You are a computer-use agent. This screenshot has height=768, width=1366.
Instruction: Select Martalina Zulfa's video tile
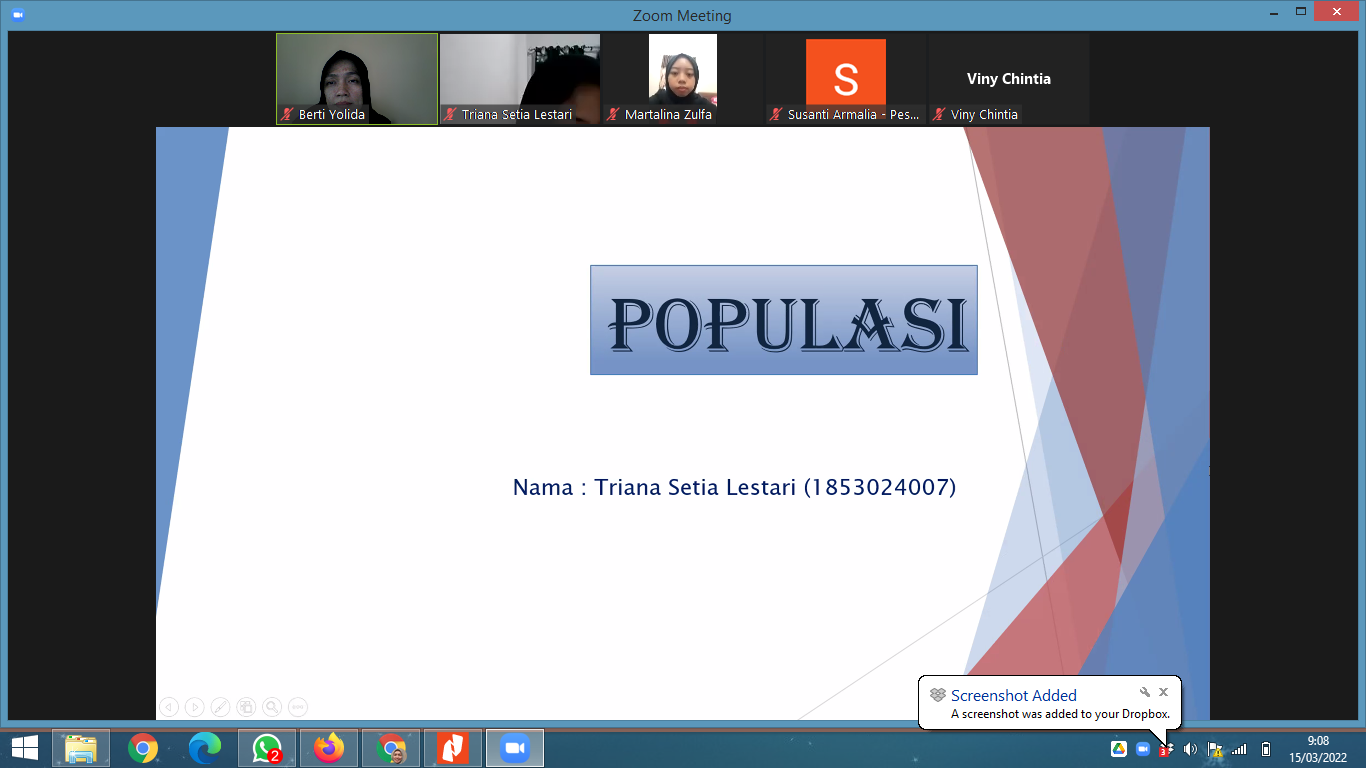pos(683,78)
